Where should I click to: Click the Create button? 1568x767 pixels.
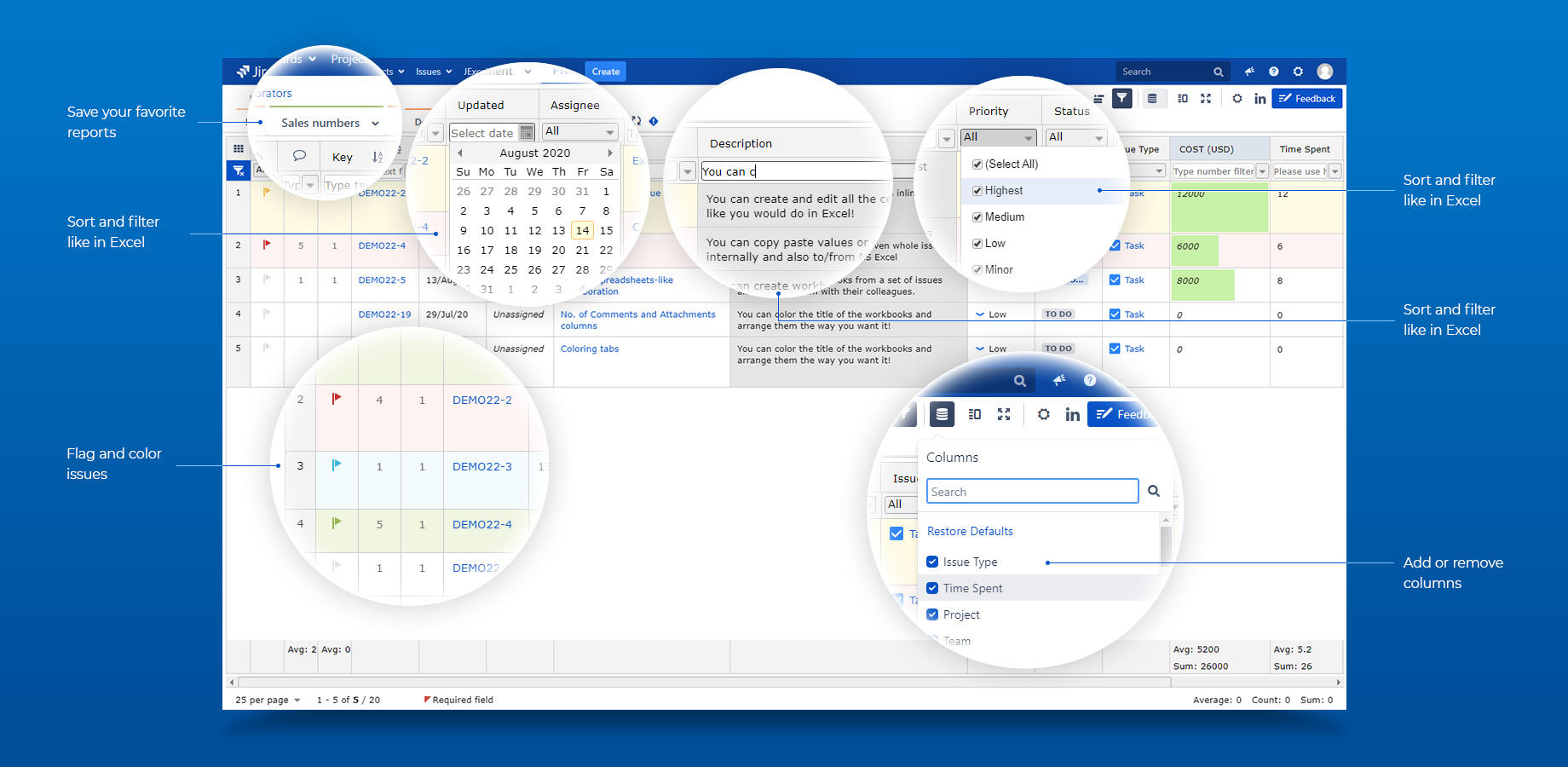(606, 72)
